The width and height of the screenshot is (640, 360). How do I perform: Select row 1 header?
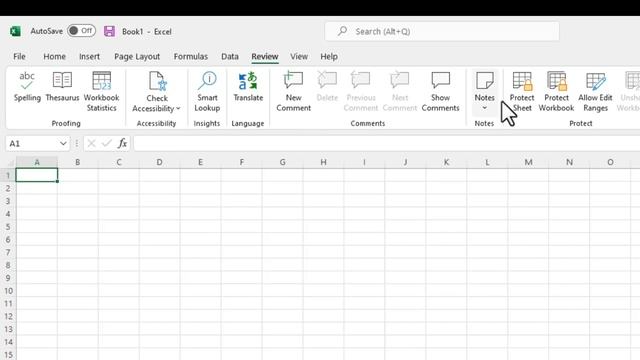(x=8, y=176)
